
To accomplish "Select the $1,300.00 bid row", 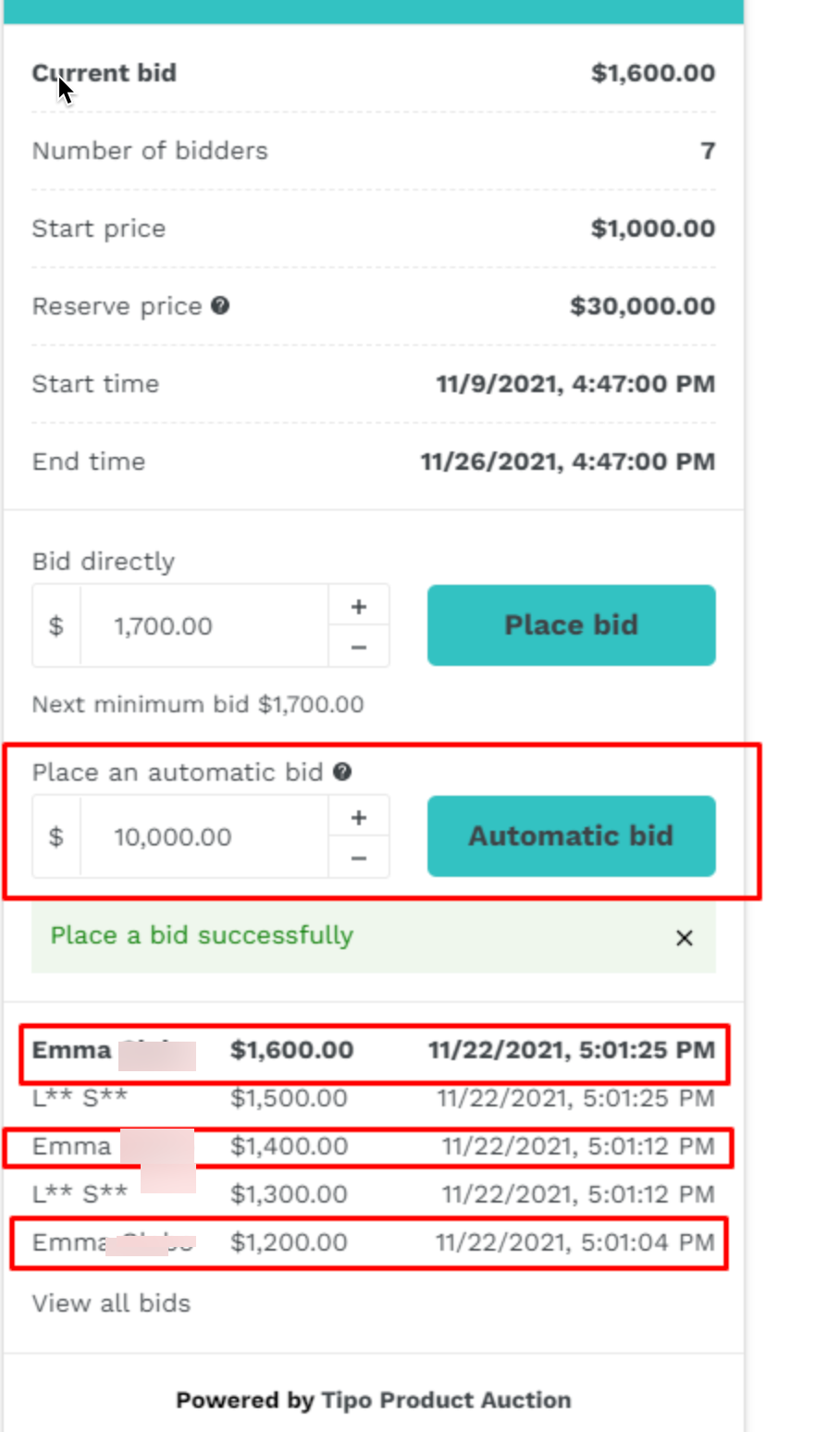I will point(374,1194).
